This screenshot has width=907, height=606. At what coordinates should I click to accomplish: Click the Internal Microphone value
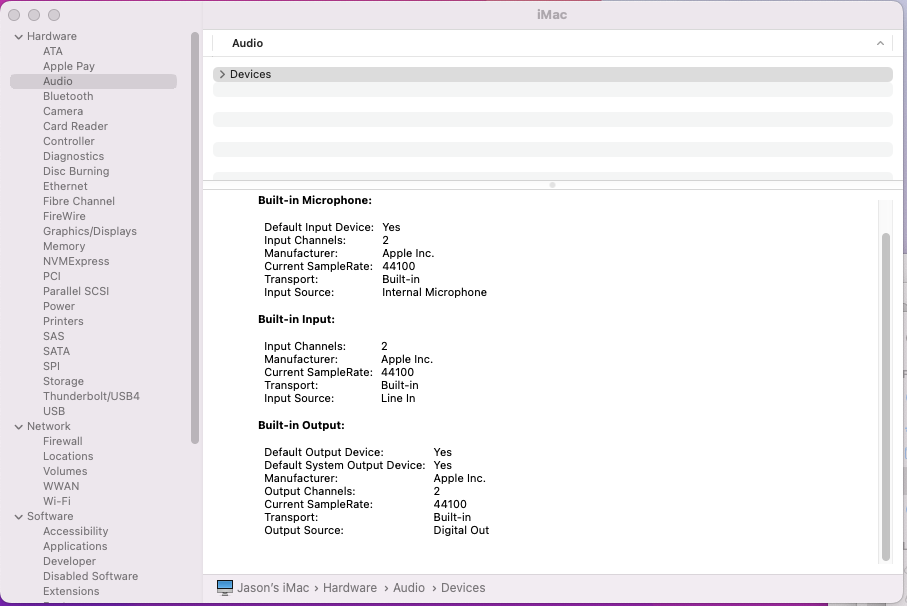tap(434, 292)
